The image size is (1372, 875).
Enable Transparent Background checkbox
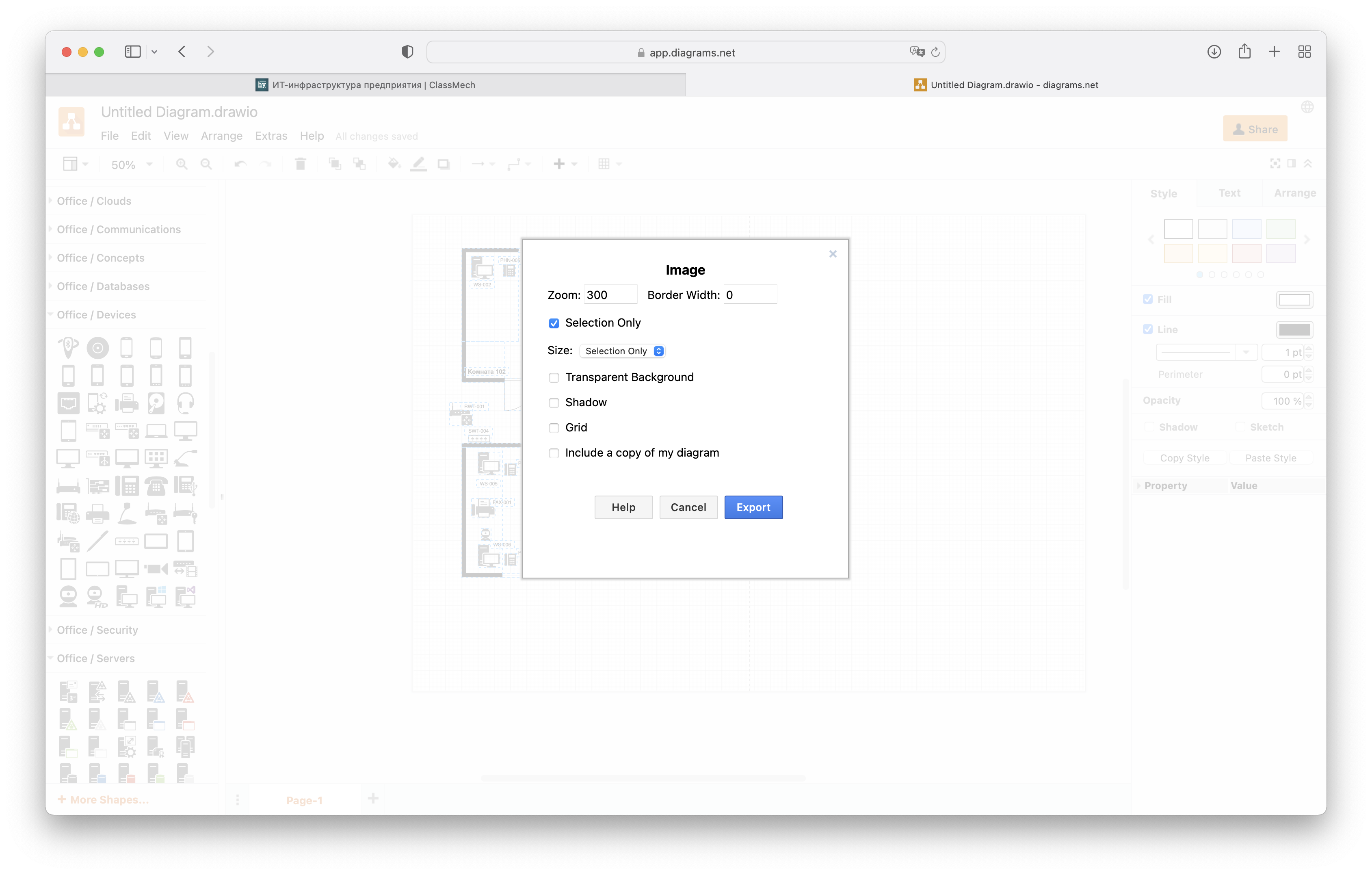(x=554, y=377)
